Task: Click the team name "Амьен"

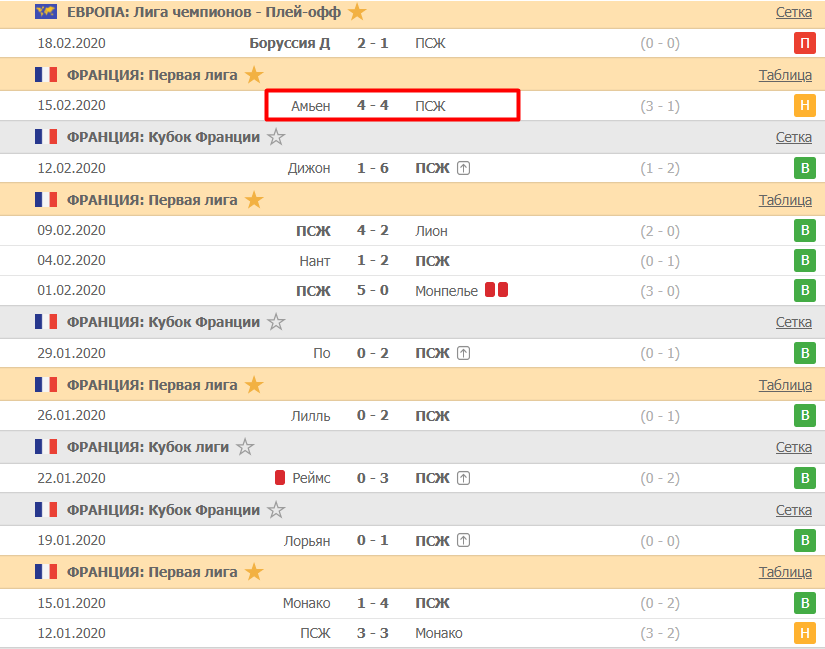Action: point(311,106)
